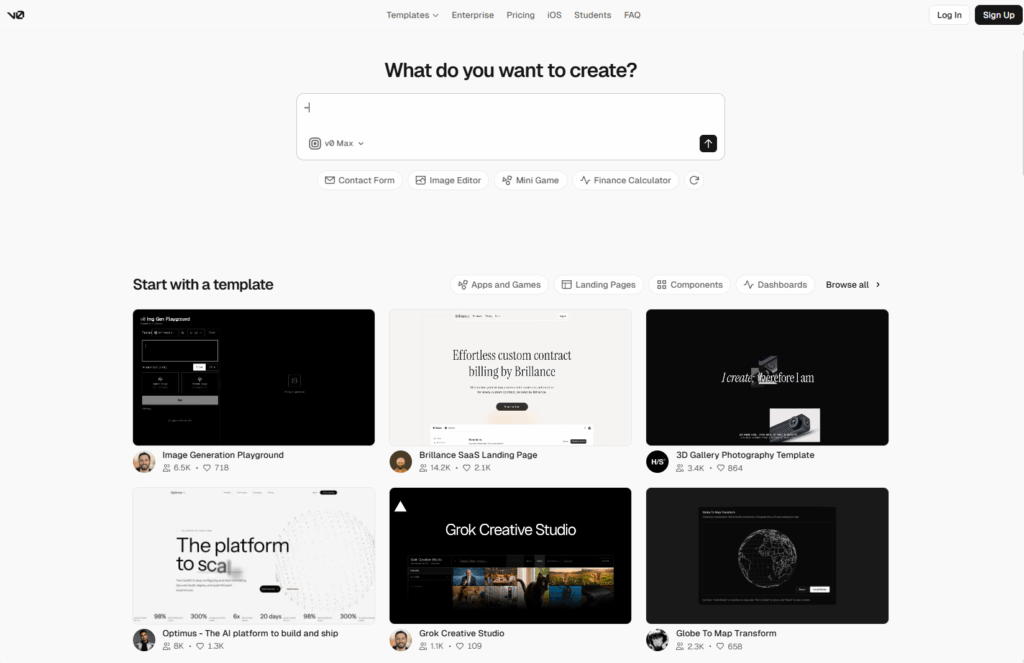
Task: Click the Log In button
Action: pos(949,15)
